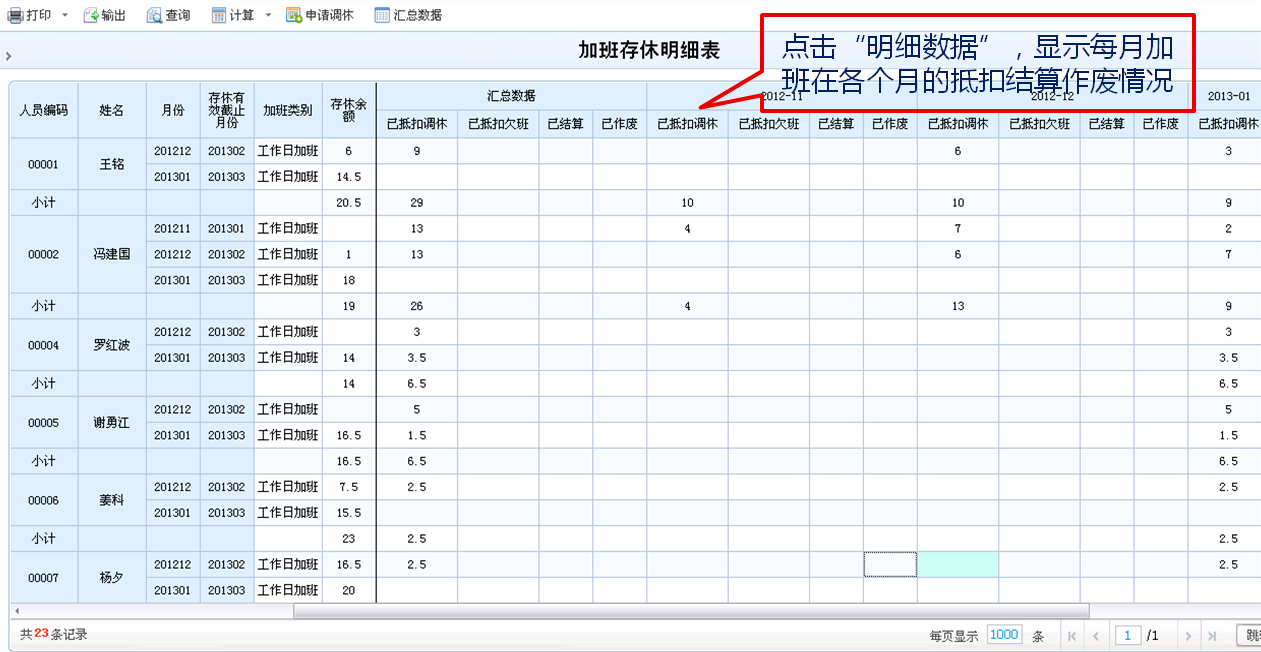Click the outlined 已作废 cell in 杨夕 row
1261x652 pixels.
[890, 565]
